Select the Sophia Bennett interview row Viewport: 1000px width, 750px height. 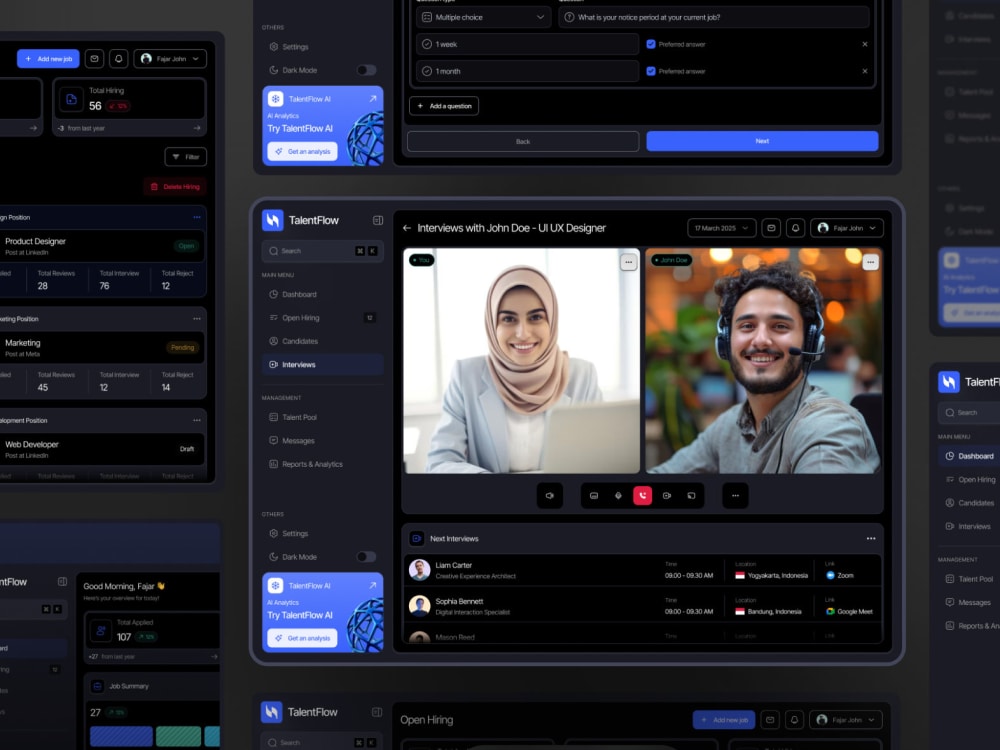(643, 607)
